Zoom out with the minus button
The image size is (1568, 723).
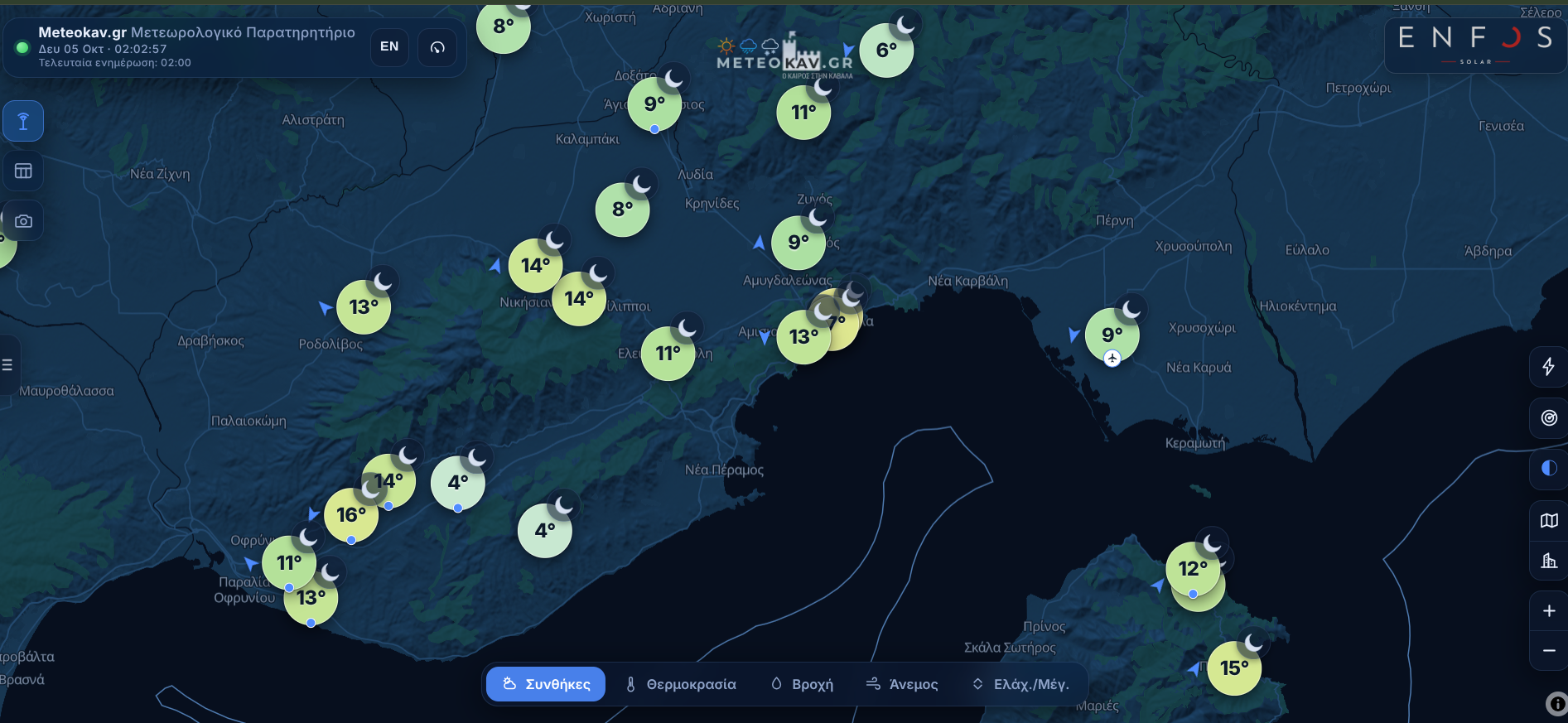(x=1548, y=651)
